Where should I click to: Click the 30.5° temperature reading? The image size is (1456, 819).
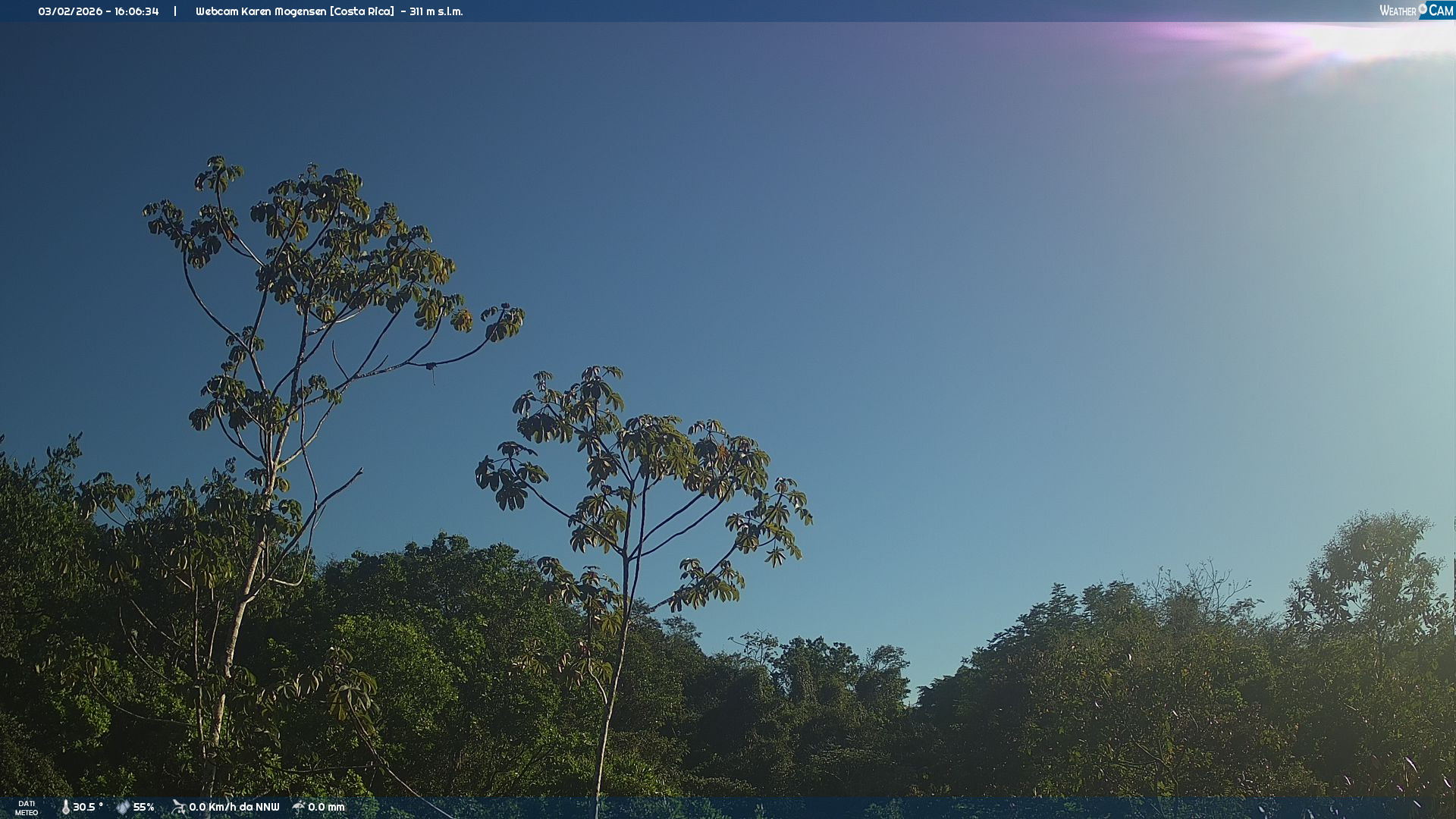[x=88, y=808]
